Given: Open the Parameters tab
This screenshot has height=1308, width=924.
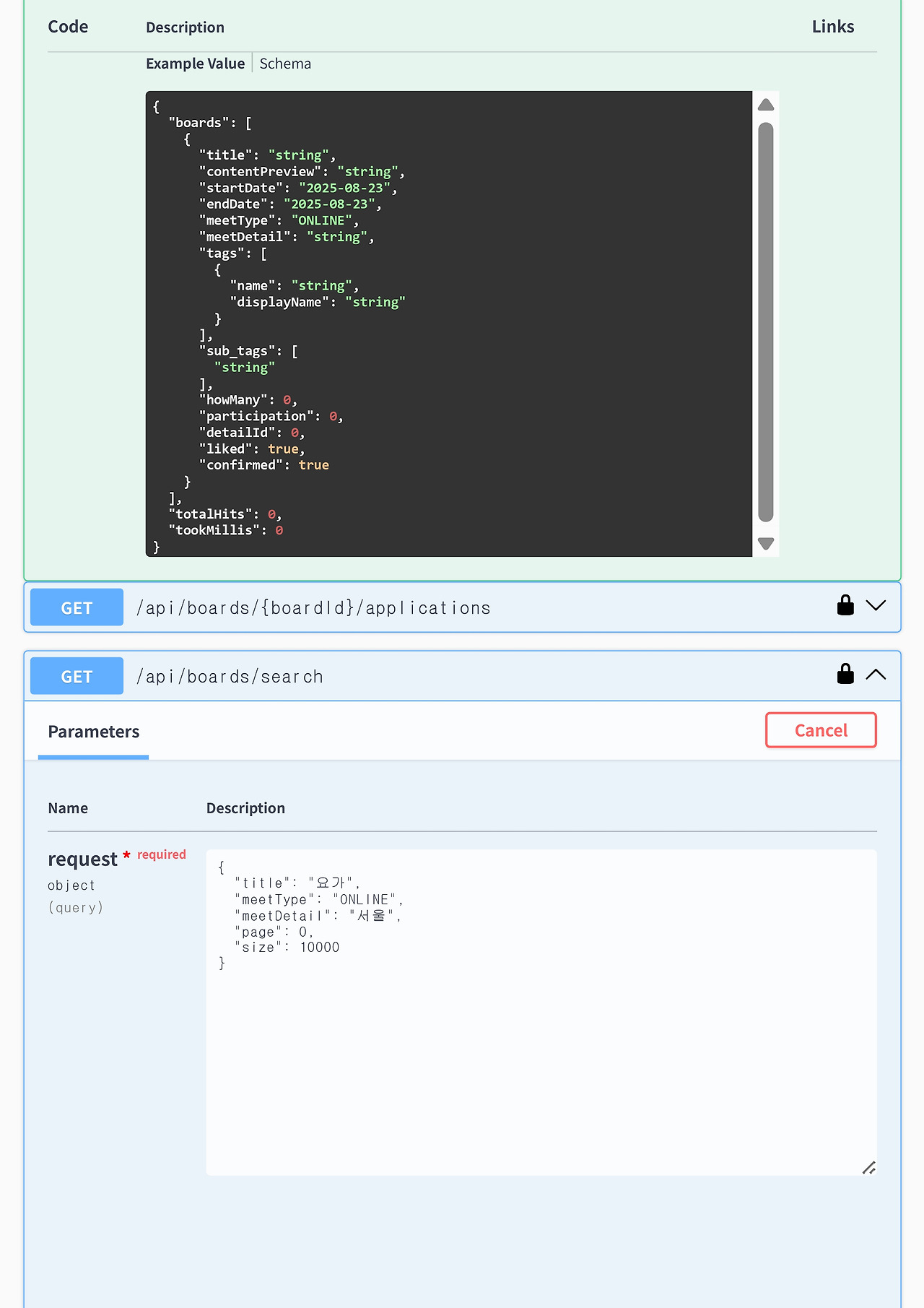Looking at the screenshot, I should tap(93, 732).
